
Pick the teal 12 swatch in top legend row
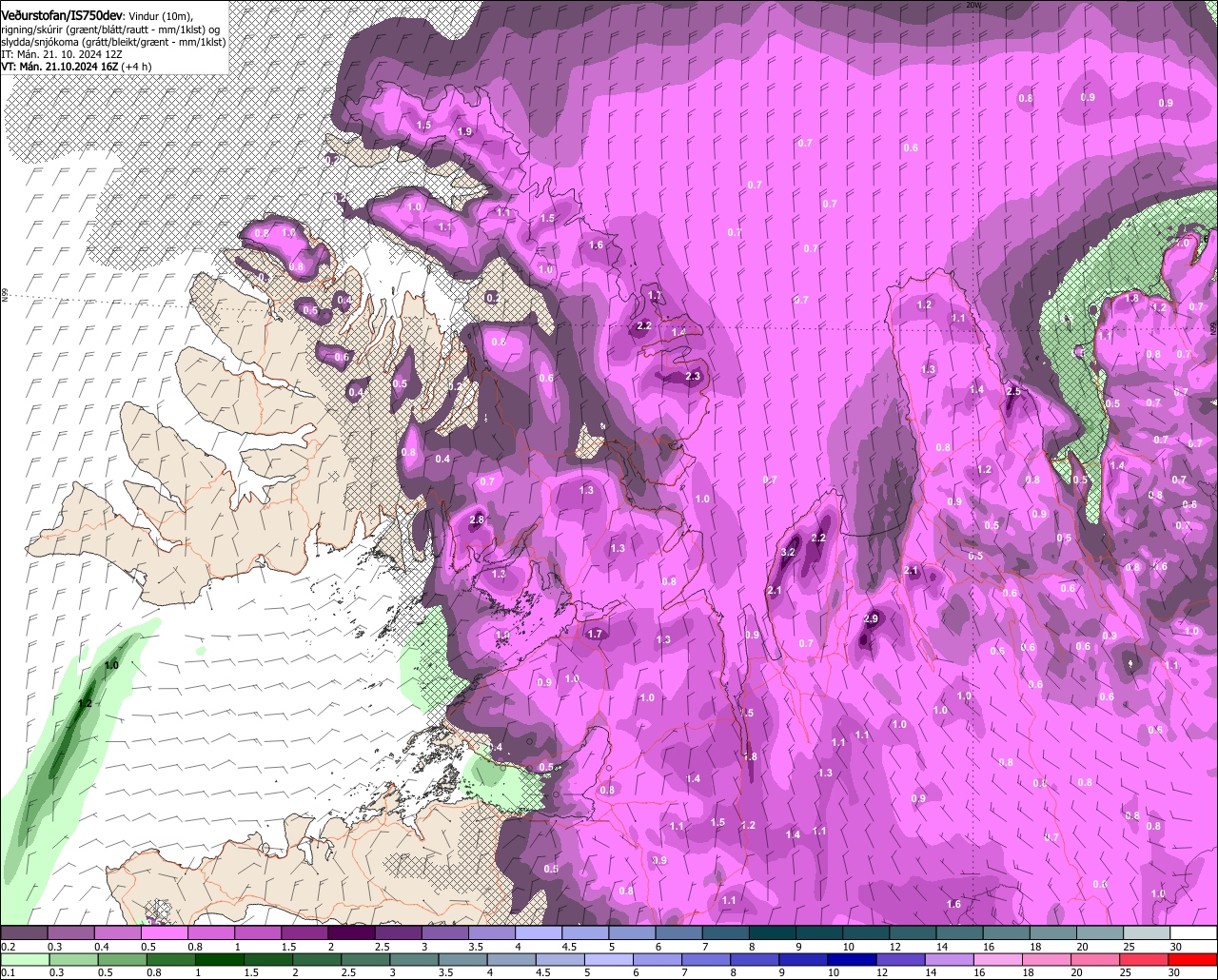[x=913, y=933]
